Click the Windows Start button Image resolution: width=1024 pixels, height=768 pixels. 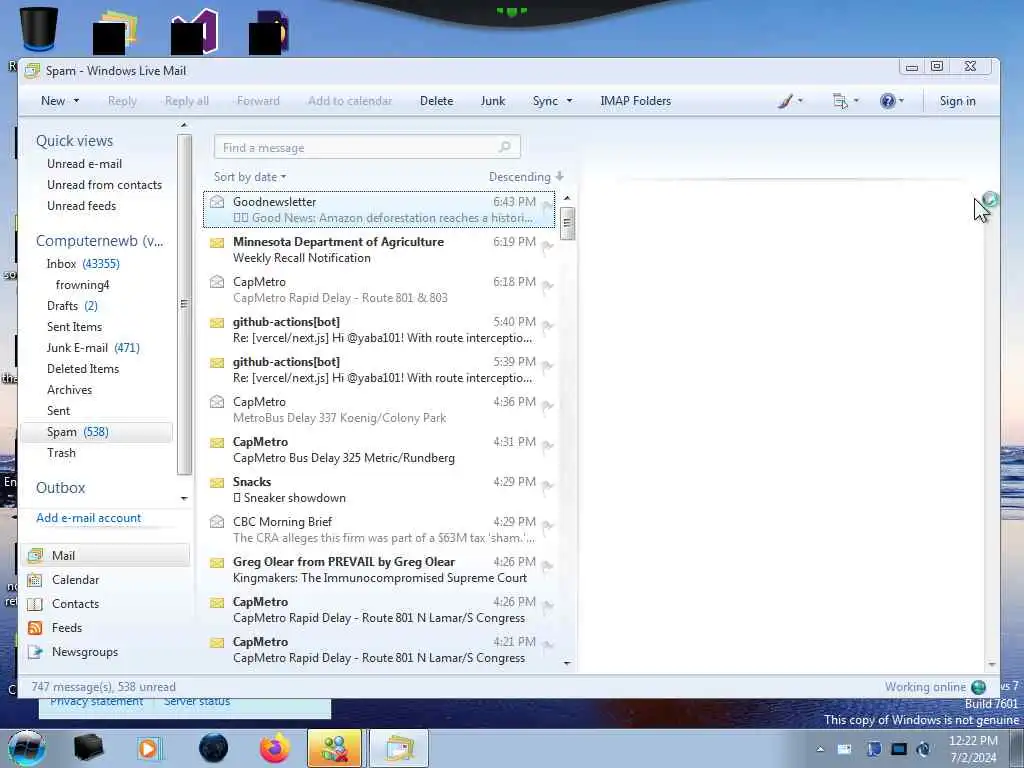coord(26,748)
